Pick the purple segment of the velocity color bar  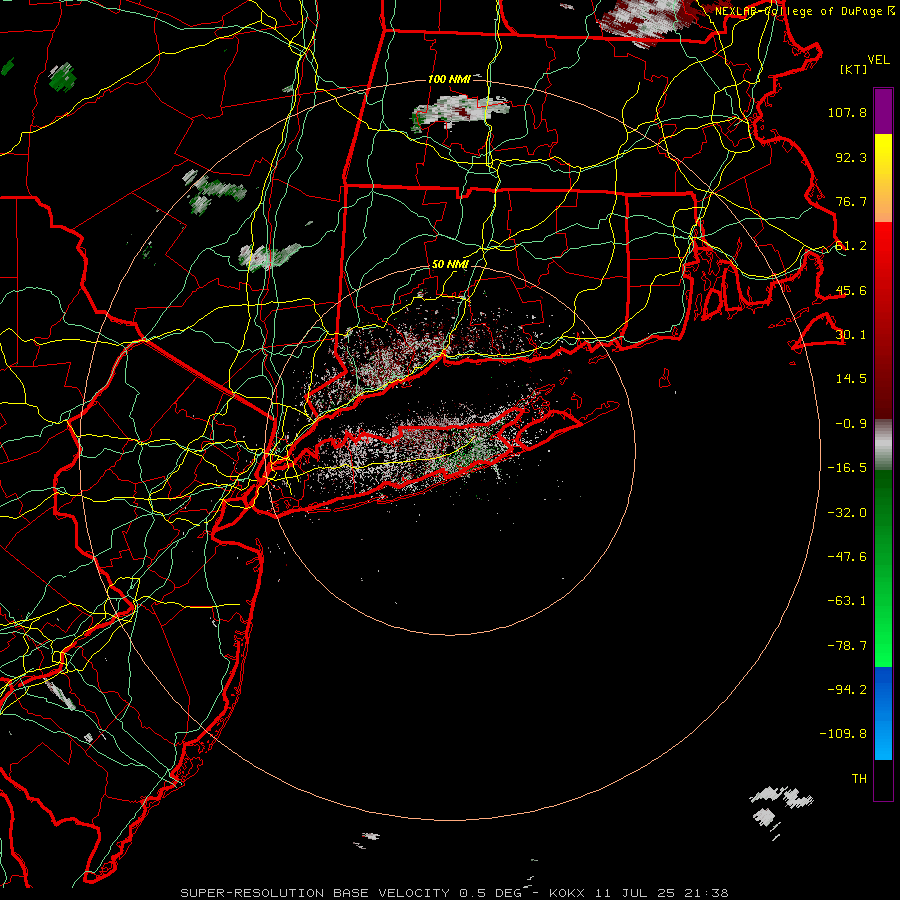pos(883,112)
